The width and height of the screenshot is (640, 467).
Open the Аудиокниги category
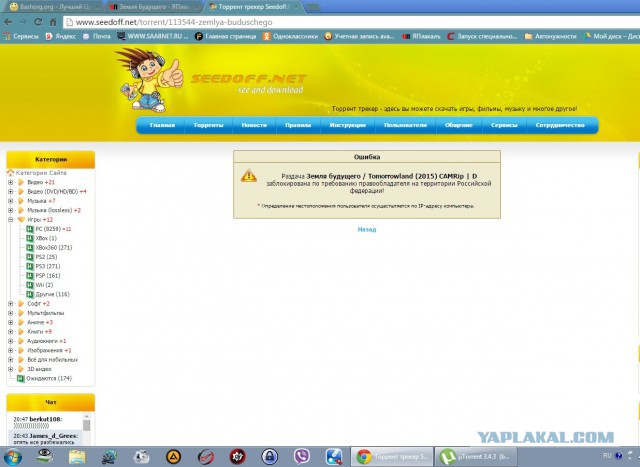pyautogui.click(x=46, y=341)
